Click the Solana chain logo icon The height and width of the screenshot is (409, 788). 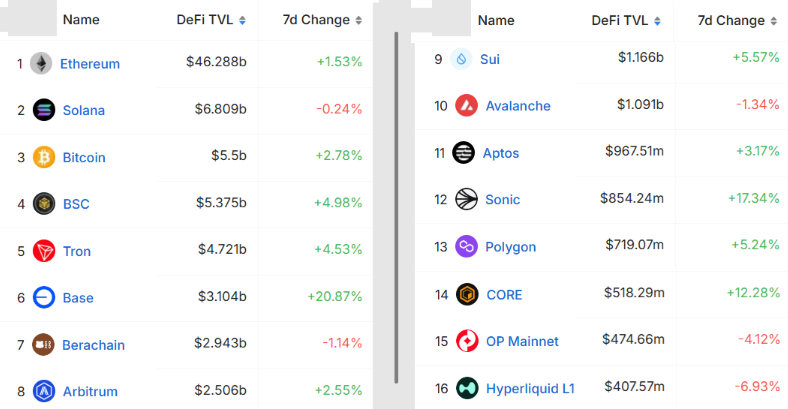tap(44, 110)
